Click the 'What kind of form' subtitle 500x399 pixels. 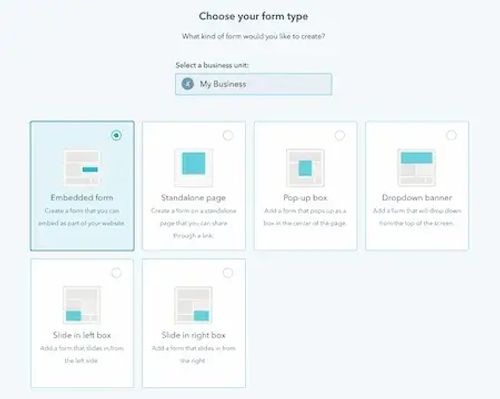click(x=253, y=36)
